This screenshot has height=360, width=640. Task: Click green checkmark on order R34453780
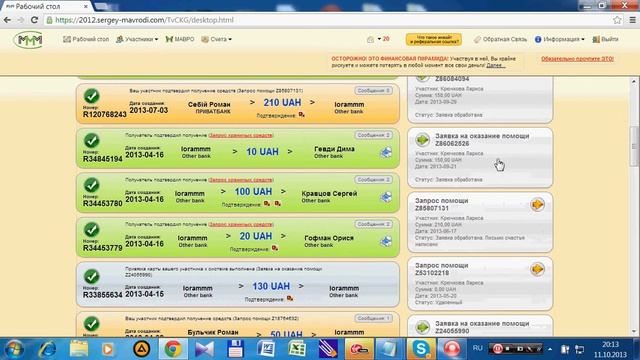[x=91, y=185]
